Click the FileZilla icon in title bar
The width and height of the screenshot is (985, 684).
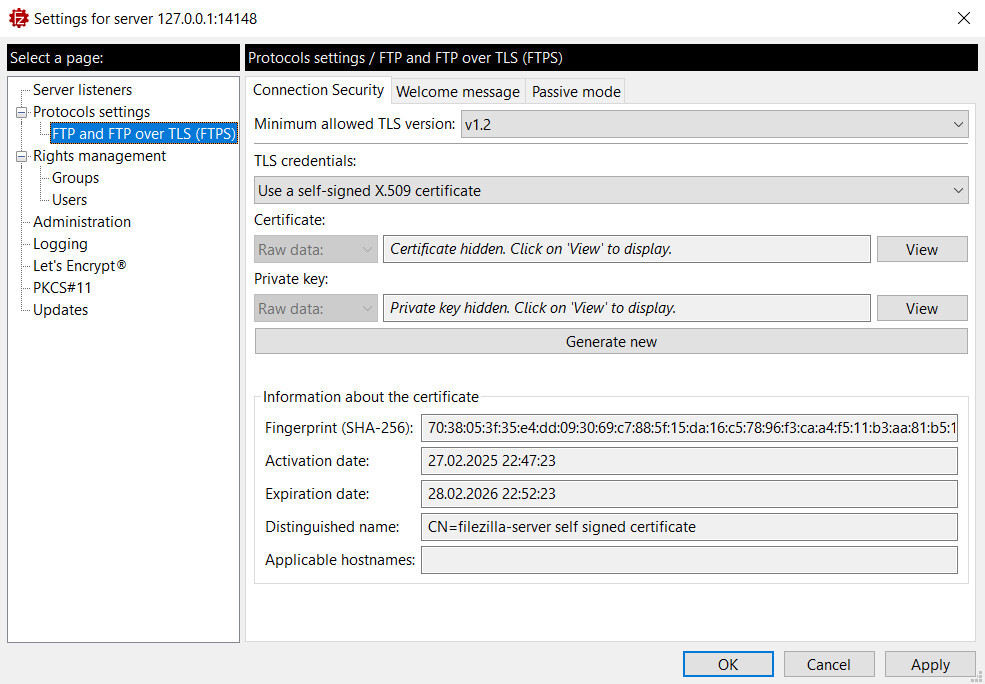[18, 18]
